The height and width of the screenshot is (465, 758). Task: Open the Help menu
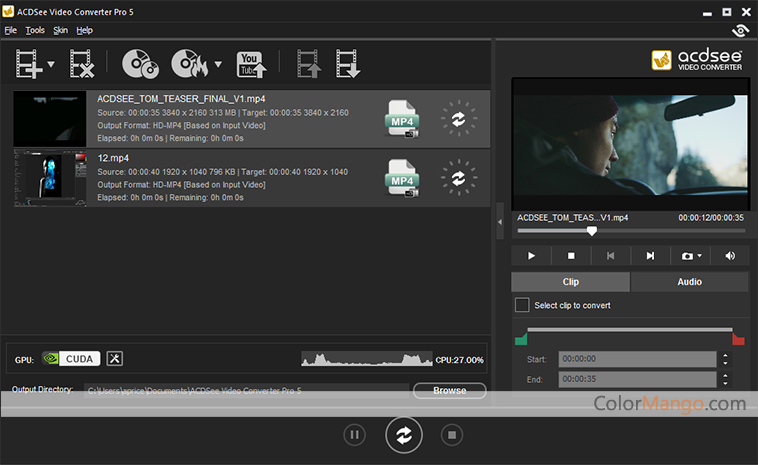point(85,30)
